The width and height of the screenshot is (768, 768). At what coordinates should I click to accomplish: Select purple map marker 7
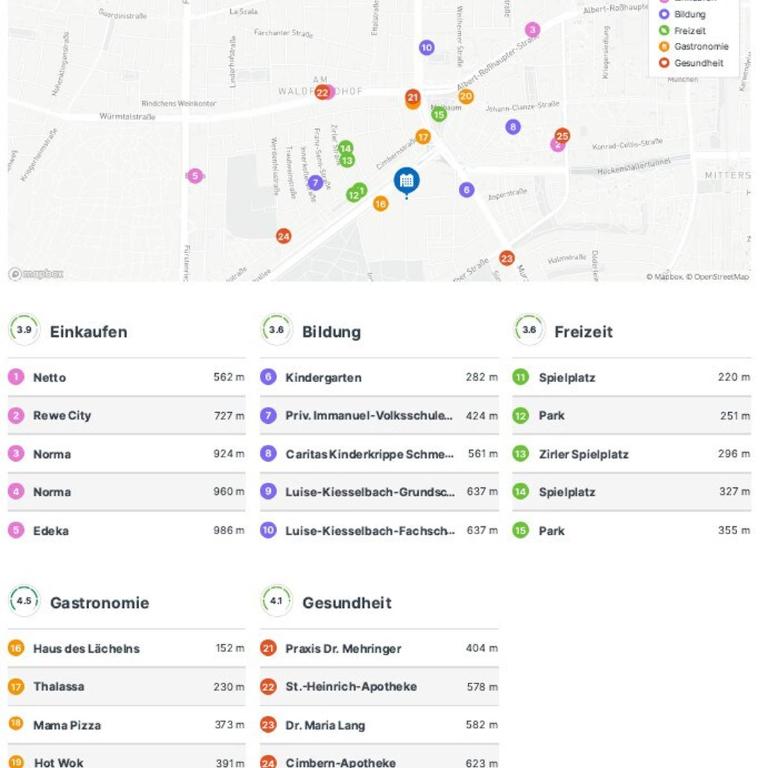315,183
